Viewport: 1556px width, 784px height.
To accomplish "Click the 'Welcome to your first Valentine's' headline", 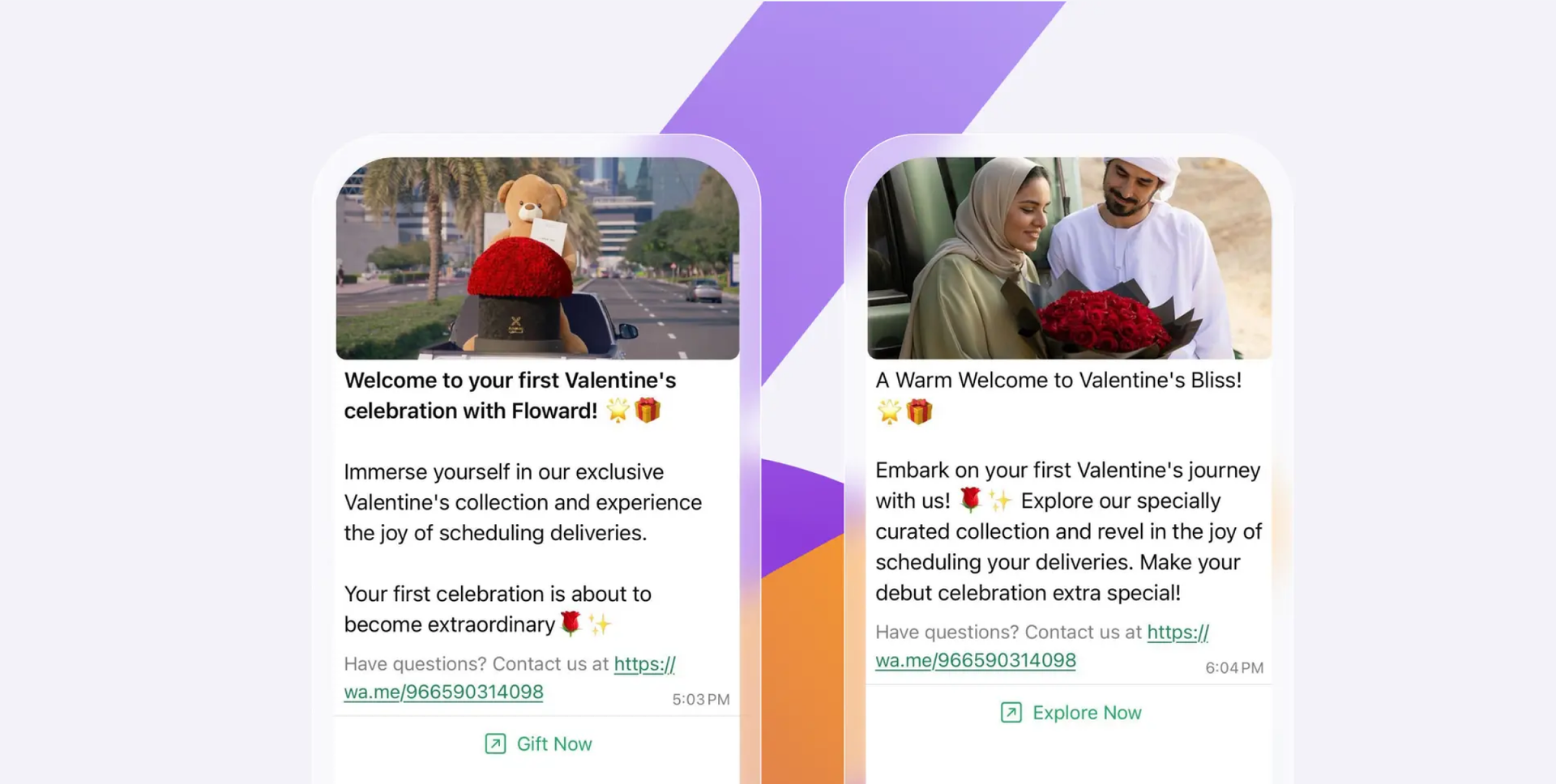I will tap(510, 380).
